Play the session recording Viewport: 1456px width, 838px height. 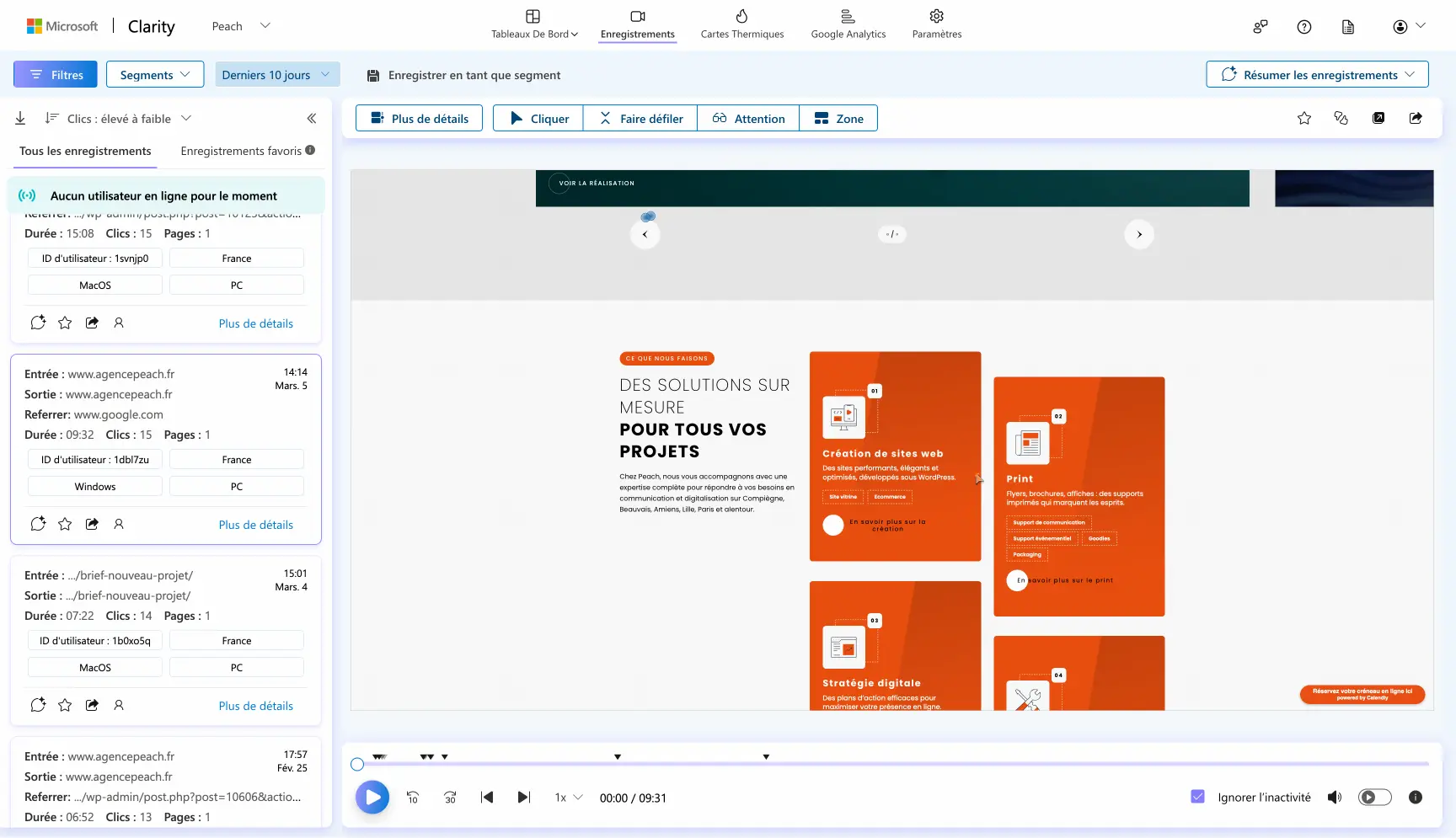[x=372, y=798]
